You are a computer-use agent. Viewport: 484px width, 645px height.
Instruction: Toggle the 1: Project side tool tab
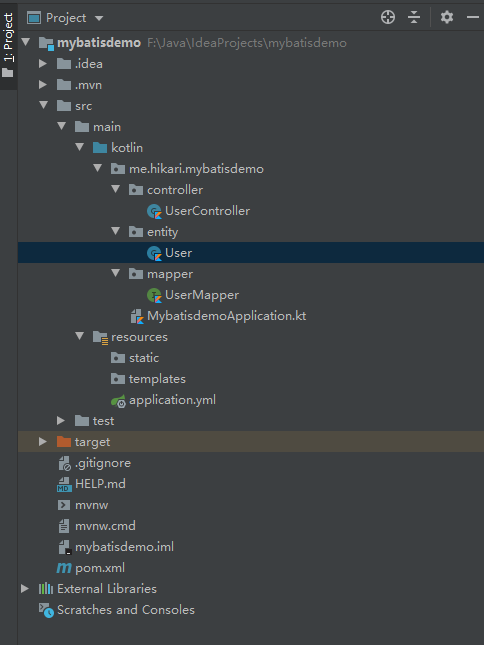[x=8, y=44]
